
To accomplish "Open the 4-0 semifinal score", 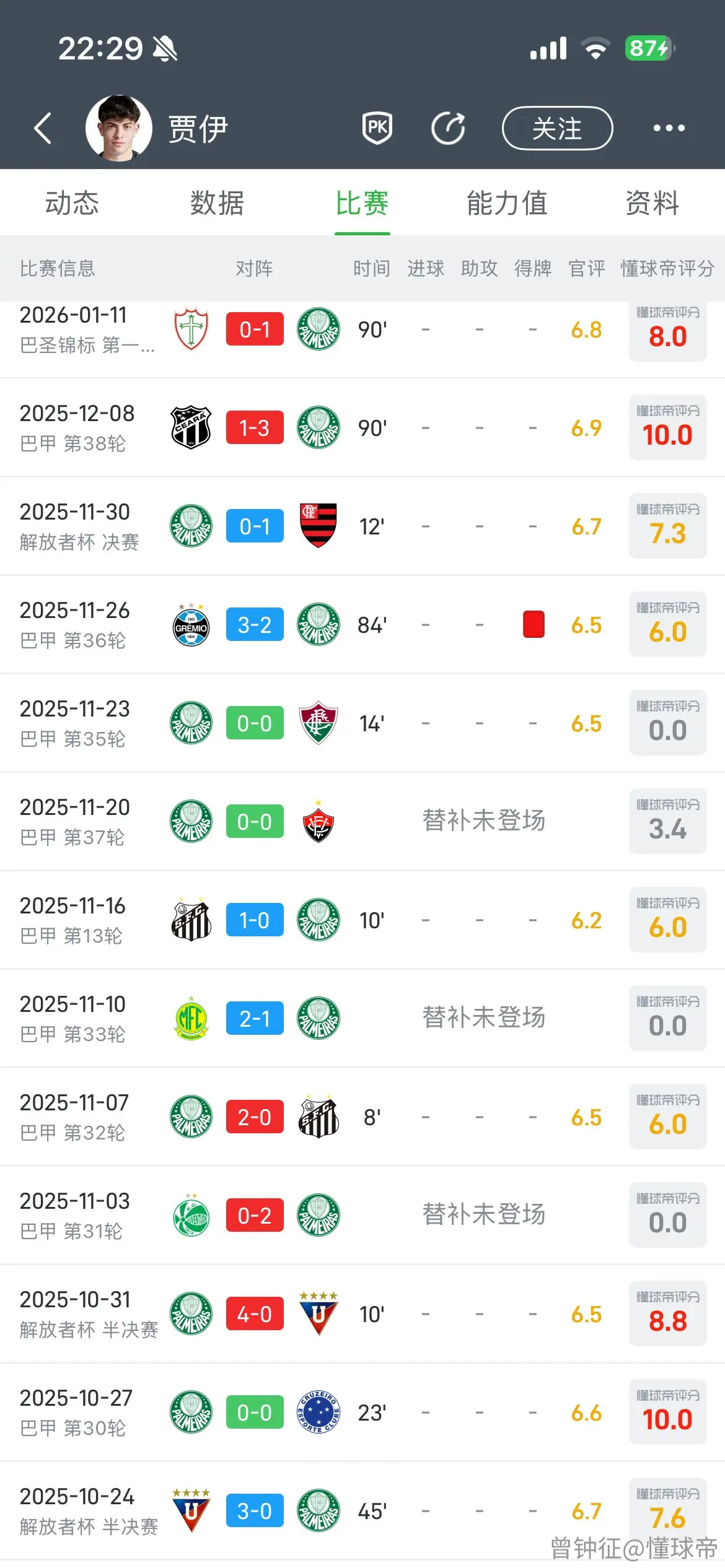I will [x=255, y=1313].
